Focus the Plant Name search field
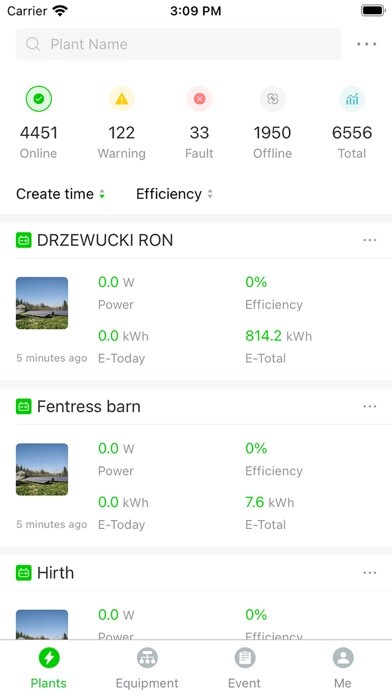Viewport: 392px width, 696px height. pos(179,44)
